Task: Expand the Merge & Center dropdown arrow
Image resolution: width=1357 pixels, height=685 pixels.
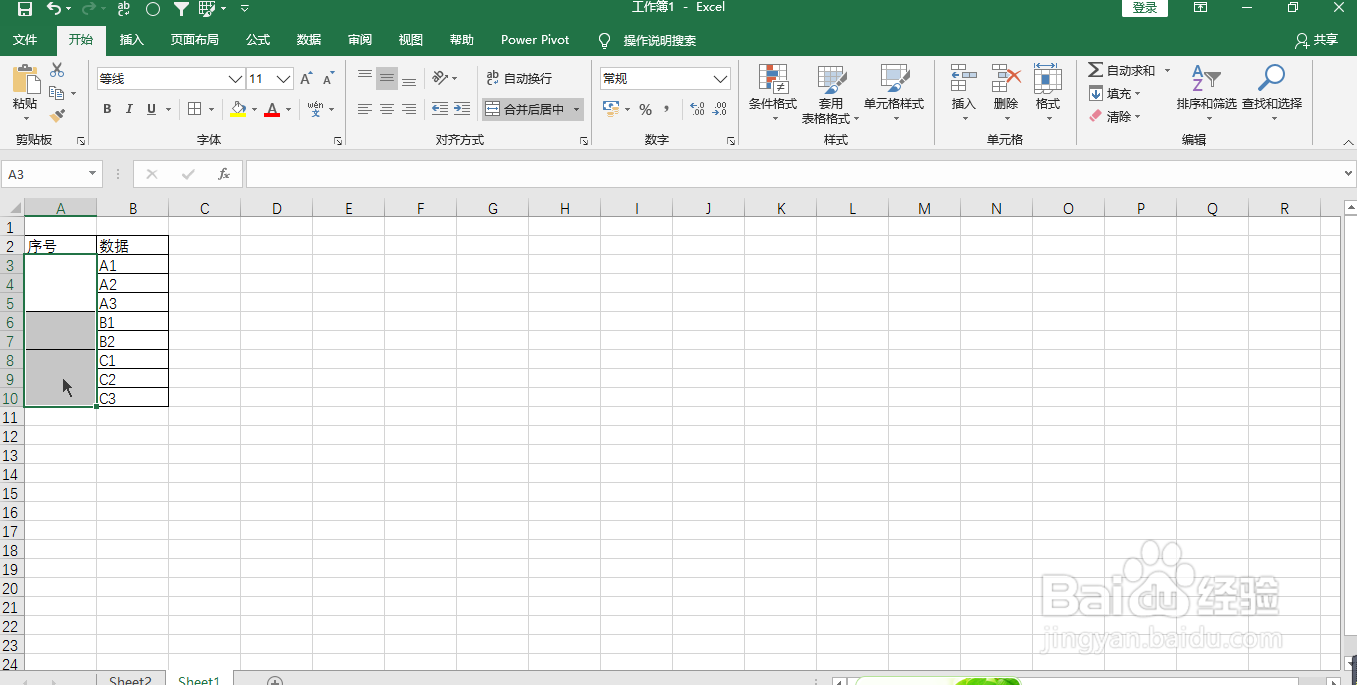Action: click(577, 109)
